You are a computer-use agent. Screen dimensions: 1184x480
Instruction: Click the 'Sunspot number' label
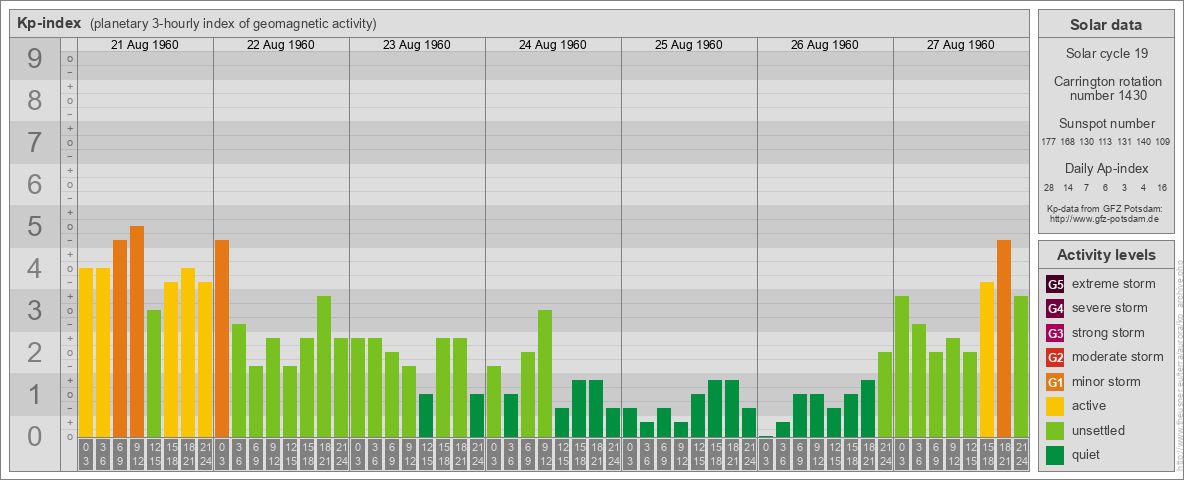pos(1106,124)
